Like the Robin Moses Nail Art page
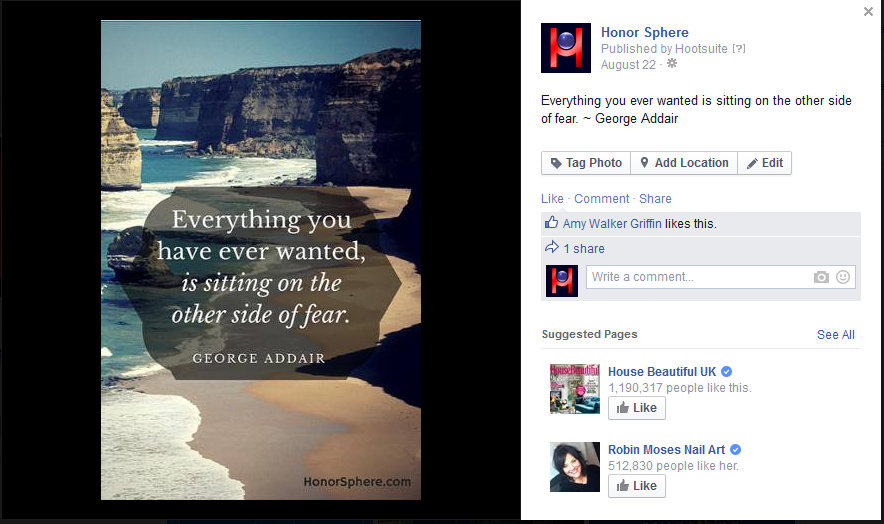 tap(637, 486)
